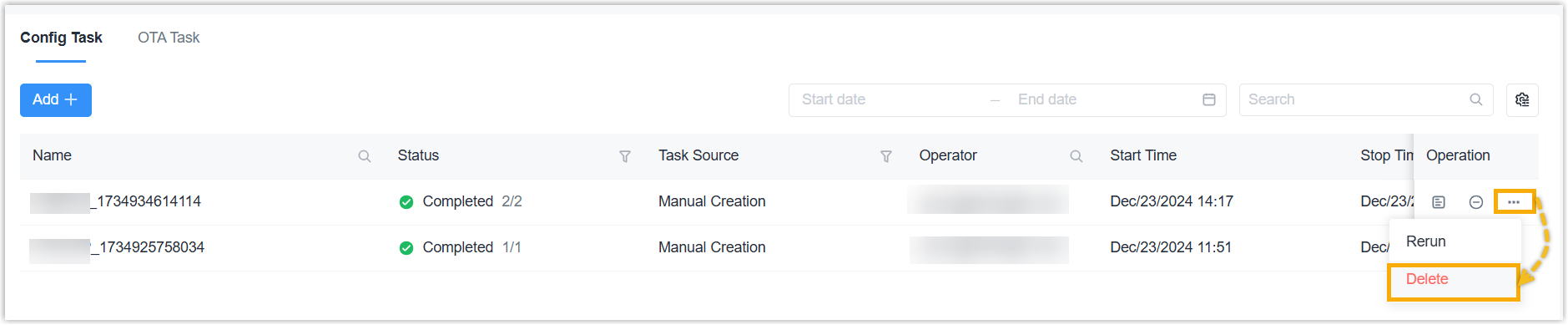Select the Config Task tab
Screen dimensions: 1568x325
click(61, 38)
